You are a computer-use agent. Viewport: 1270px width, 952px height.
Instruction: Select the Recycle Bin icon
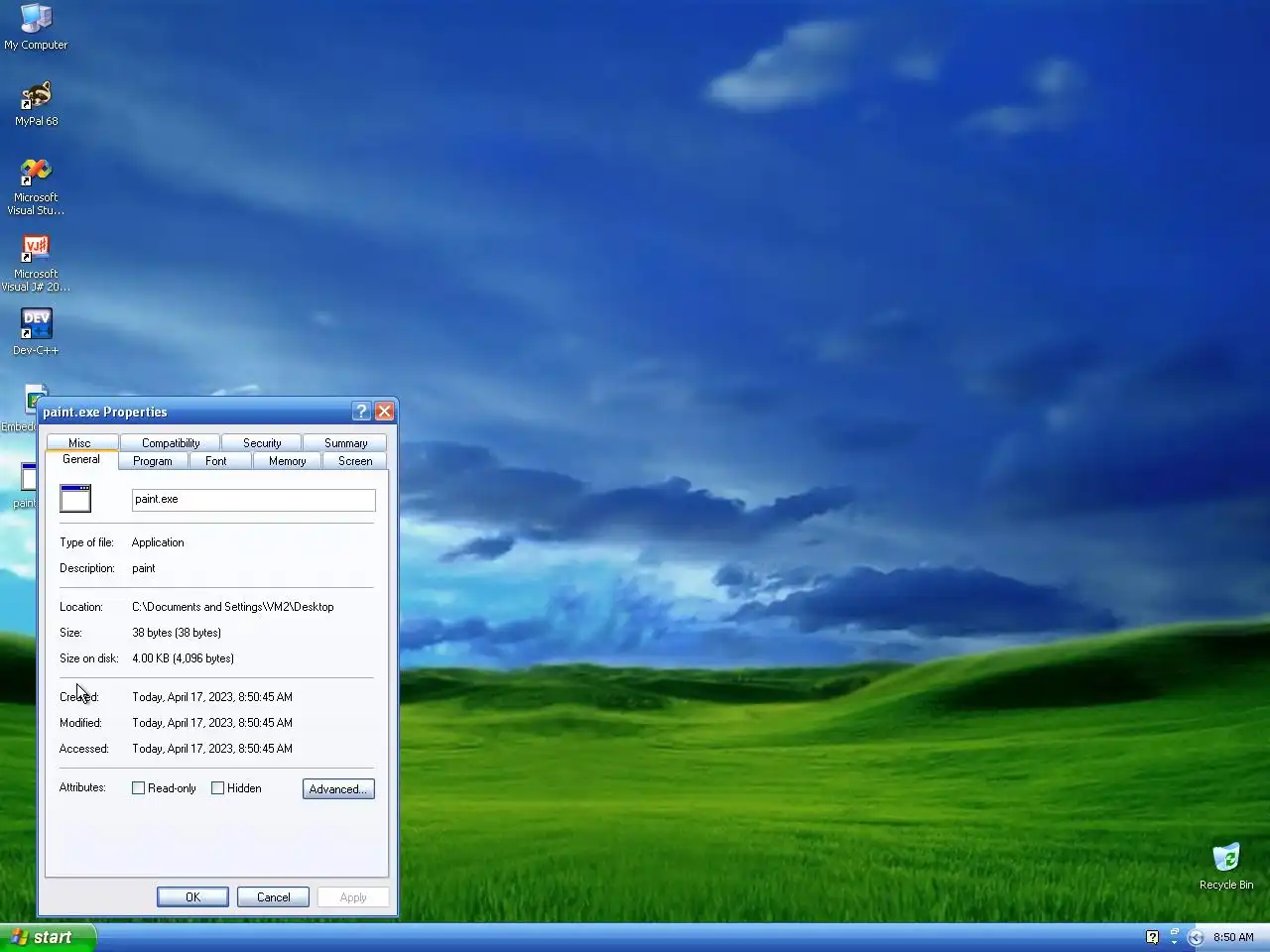(1226, 867)
